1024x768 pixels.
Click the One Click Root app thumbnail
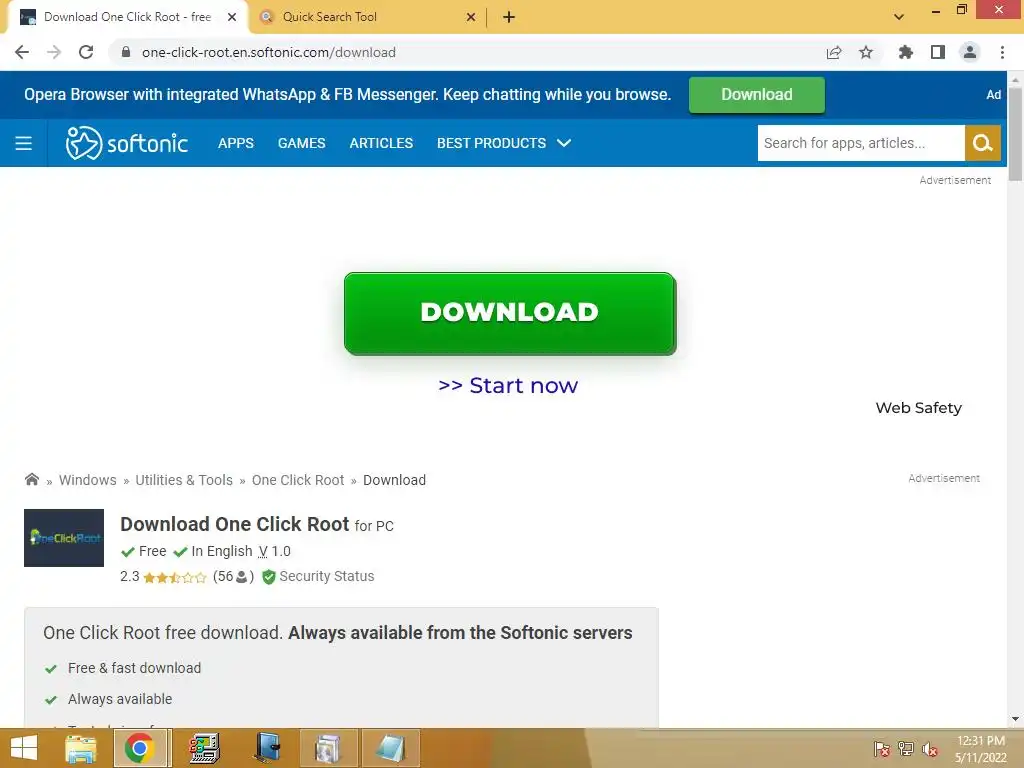(x=64, y=537)
